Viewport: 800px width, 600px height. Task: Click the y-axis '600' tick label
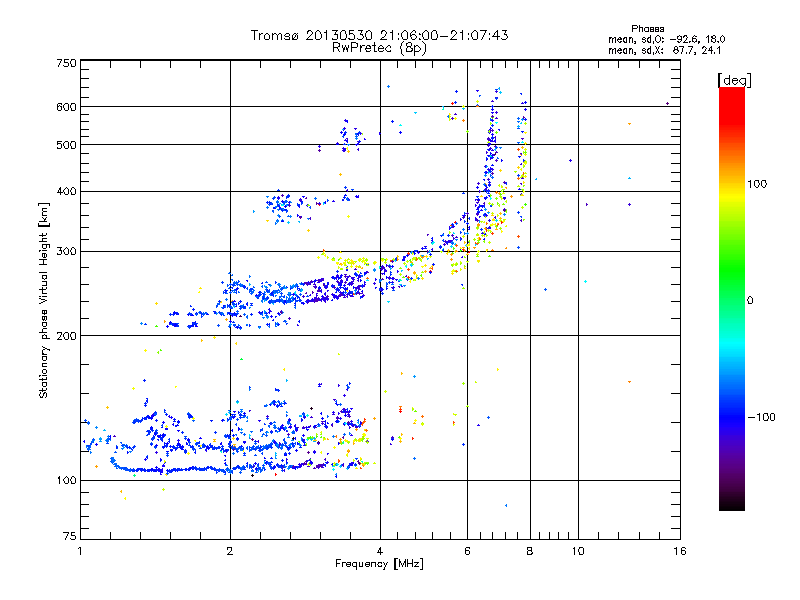[66, 107]
